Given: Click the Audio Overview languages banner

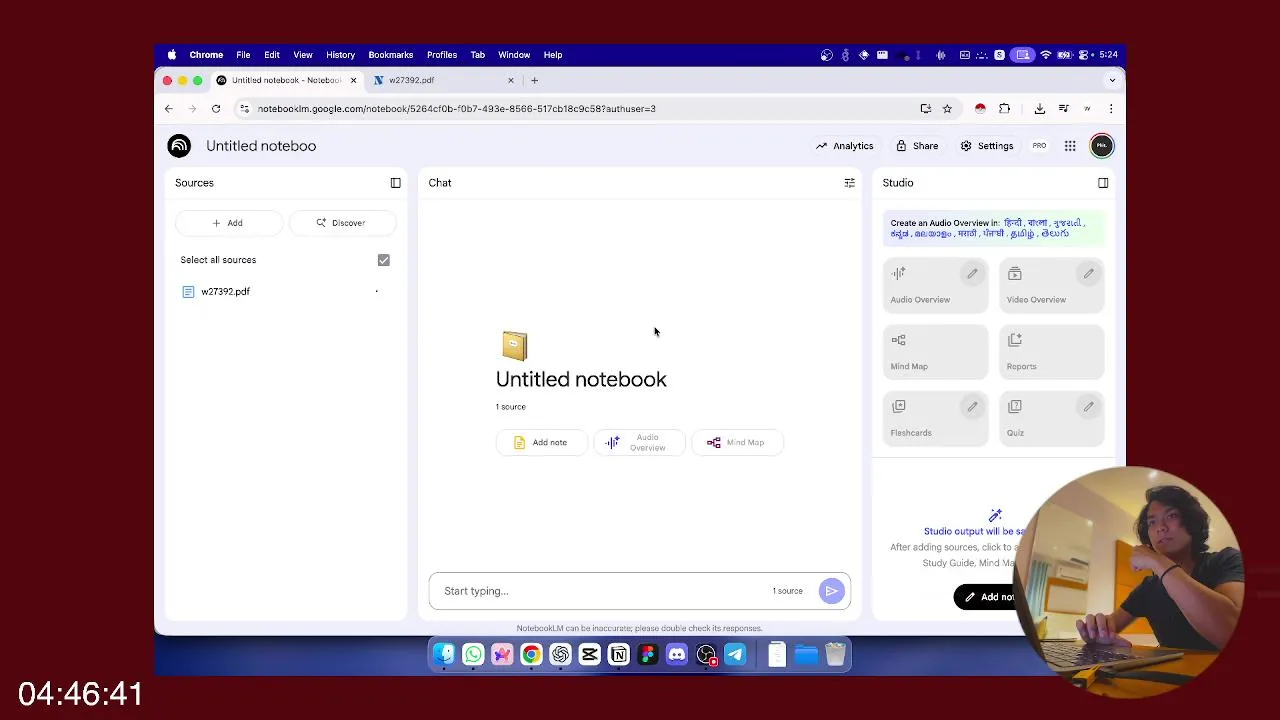Looking at the screenshot, I should pos(993,229).
